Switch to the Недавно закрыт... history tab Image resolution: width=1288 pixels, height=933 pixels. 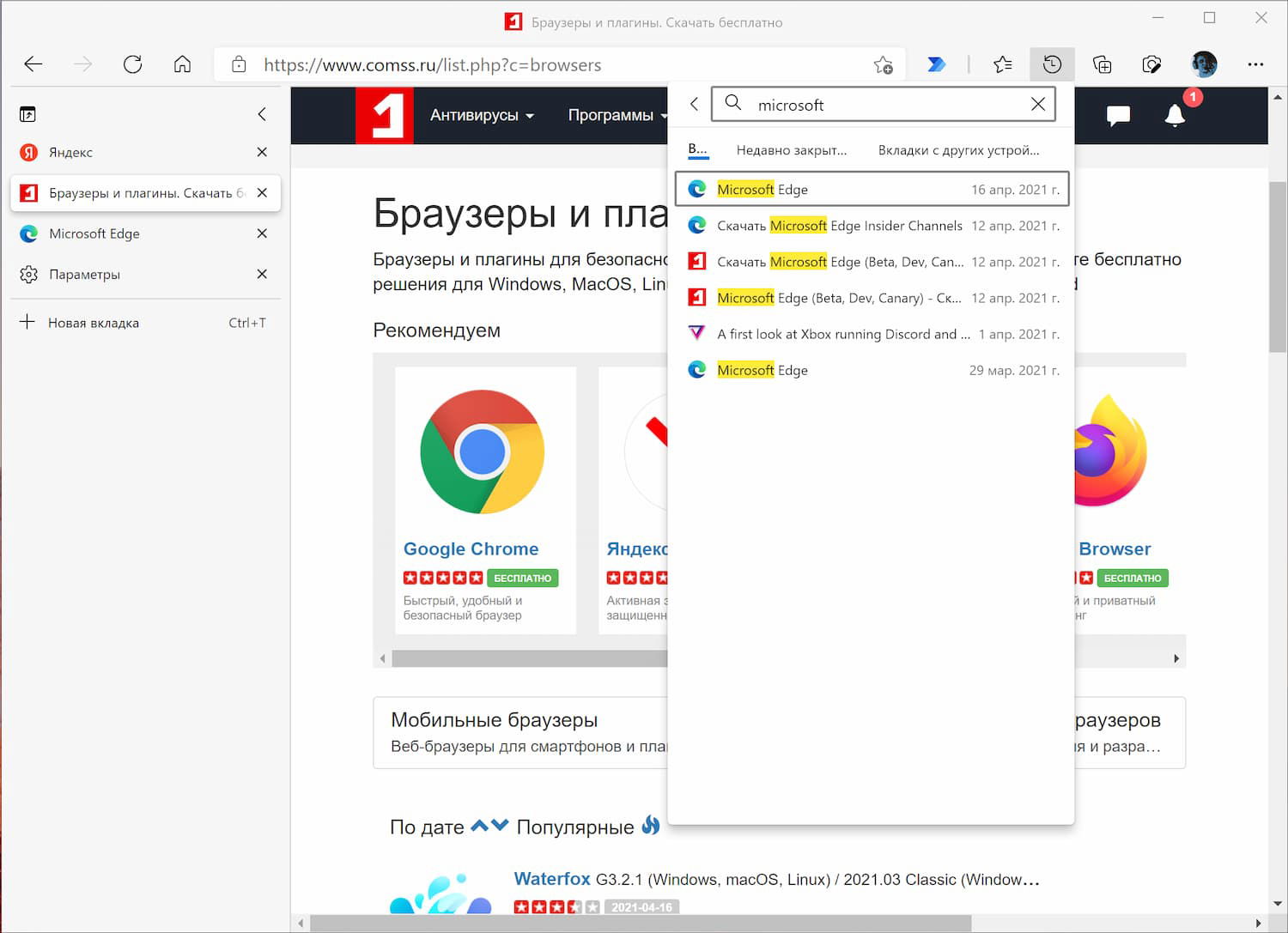[x=791, y=150]
